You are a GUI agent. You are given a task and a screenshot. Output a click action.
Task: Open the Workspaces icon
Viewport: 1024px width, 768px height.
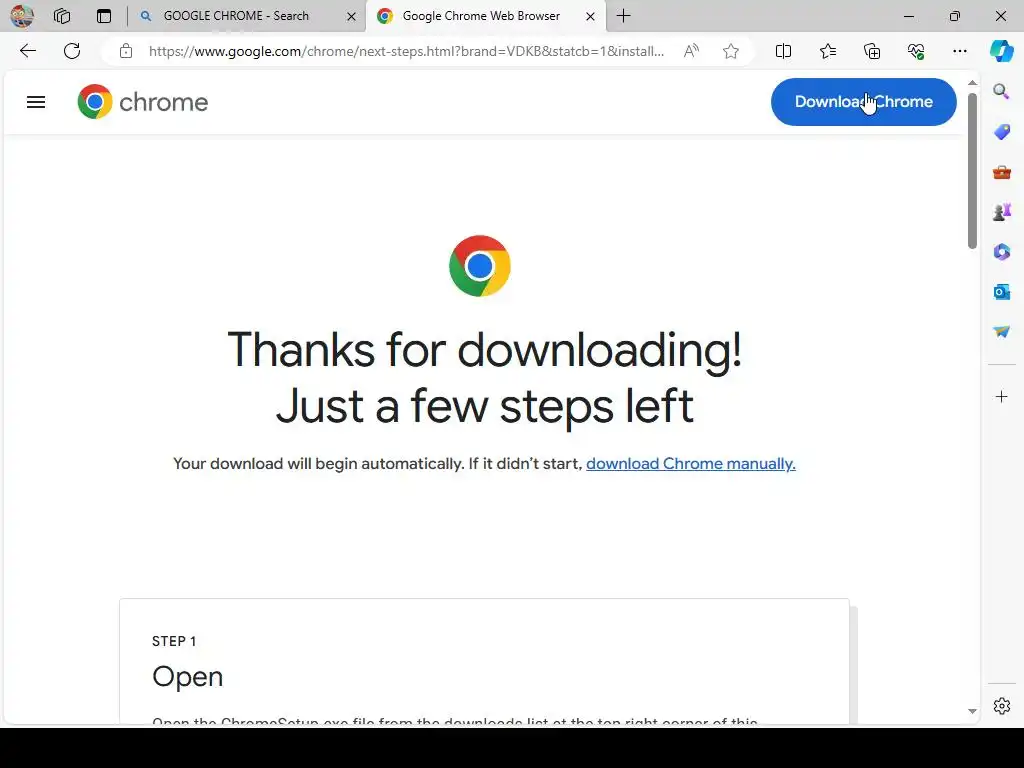pos(62,16)
